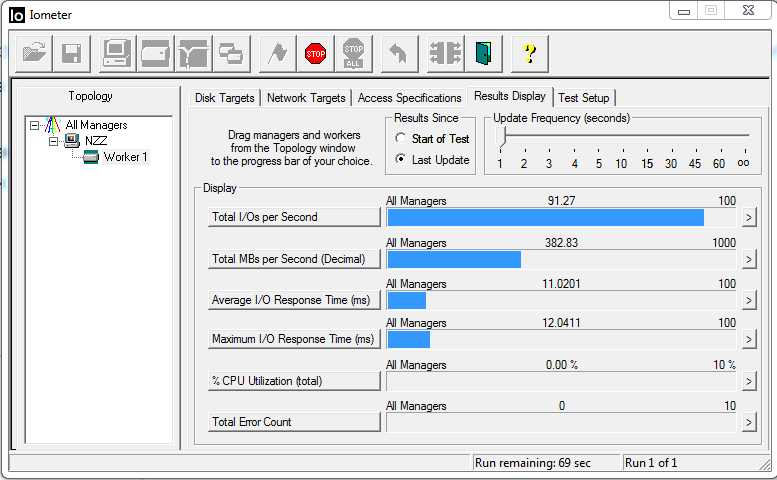
Task: Open test configuration file icon
Action: (x=34, y=53)
